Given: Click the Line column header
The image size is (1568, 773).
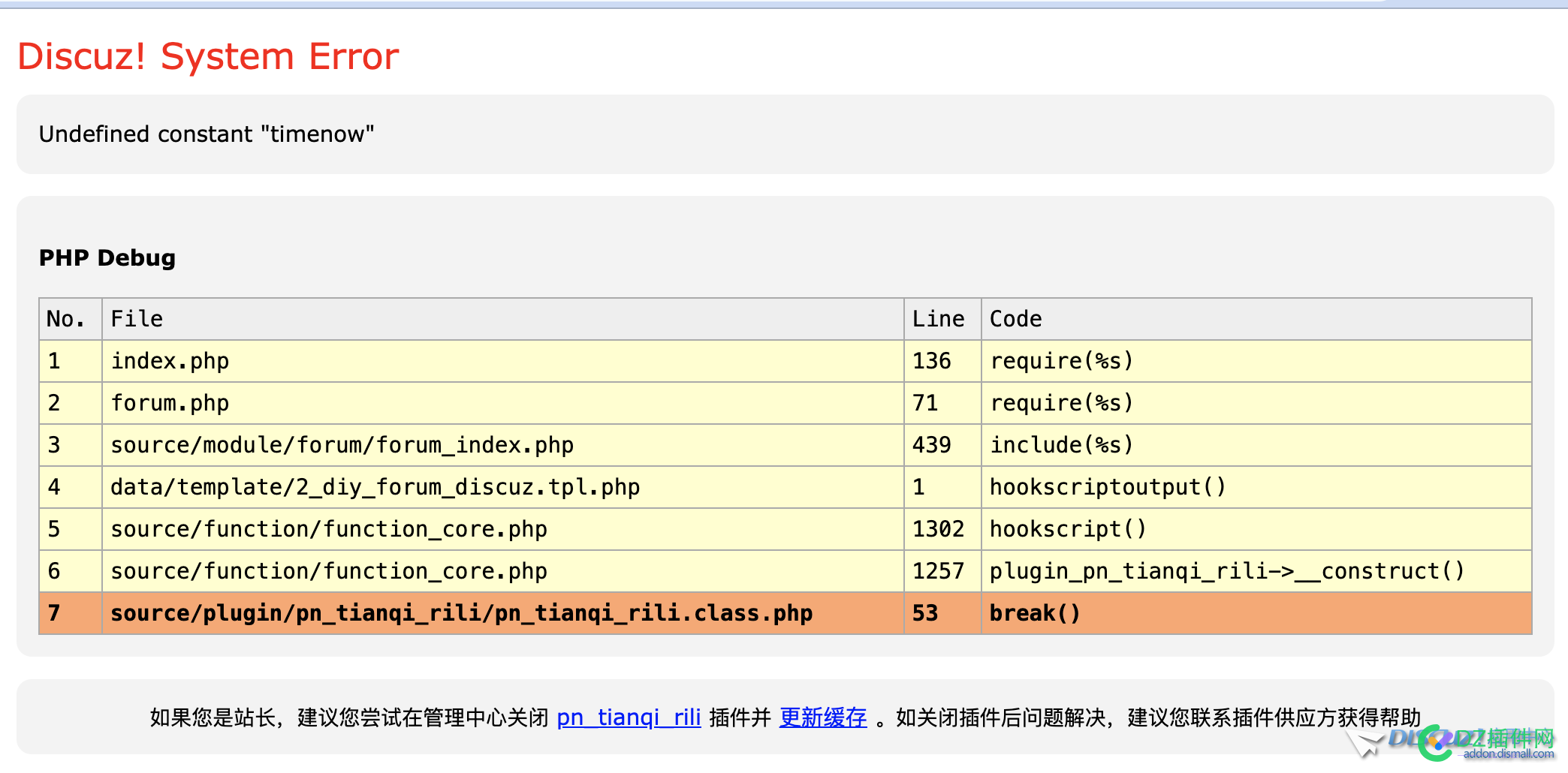Looking at the screenshot, I should point(942,319).
